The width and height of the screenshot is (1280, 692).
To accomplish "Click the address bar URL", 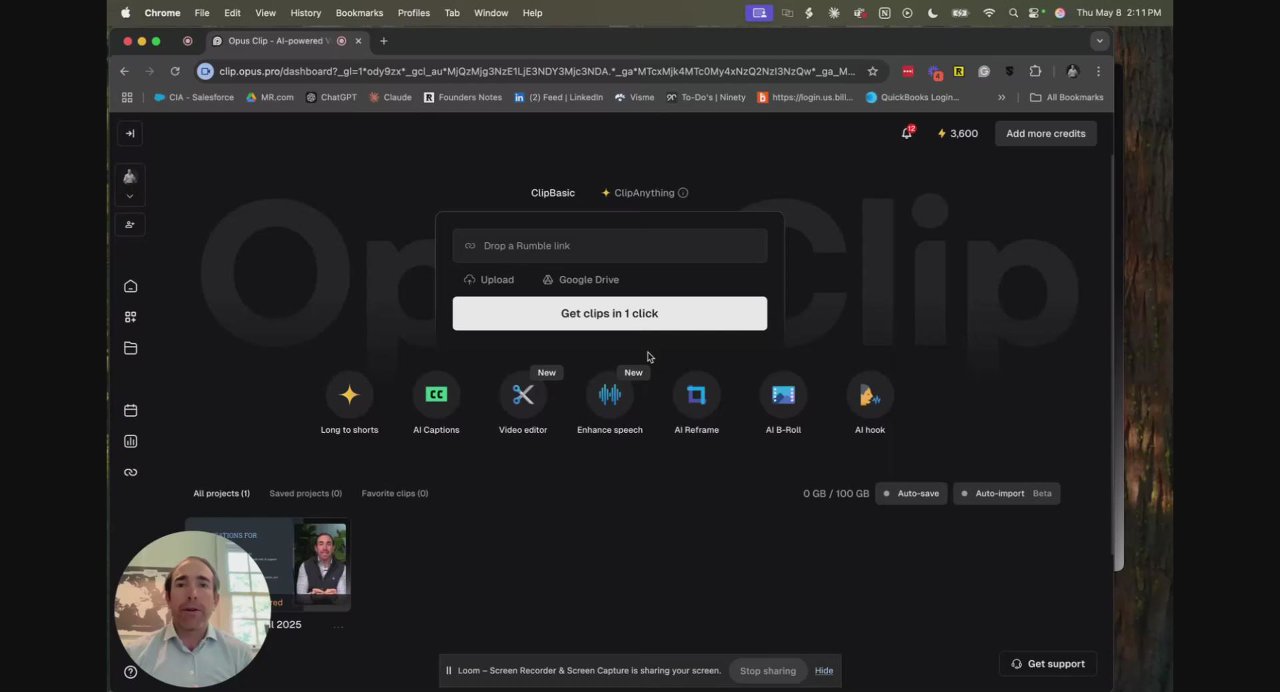I will (x=537, y=71).
